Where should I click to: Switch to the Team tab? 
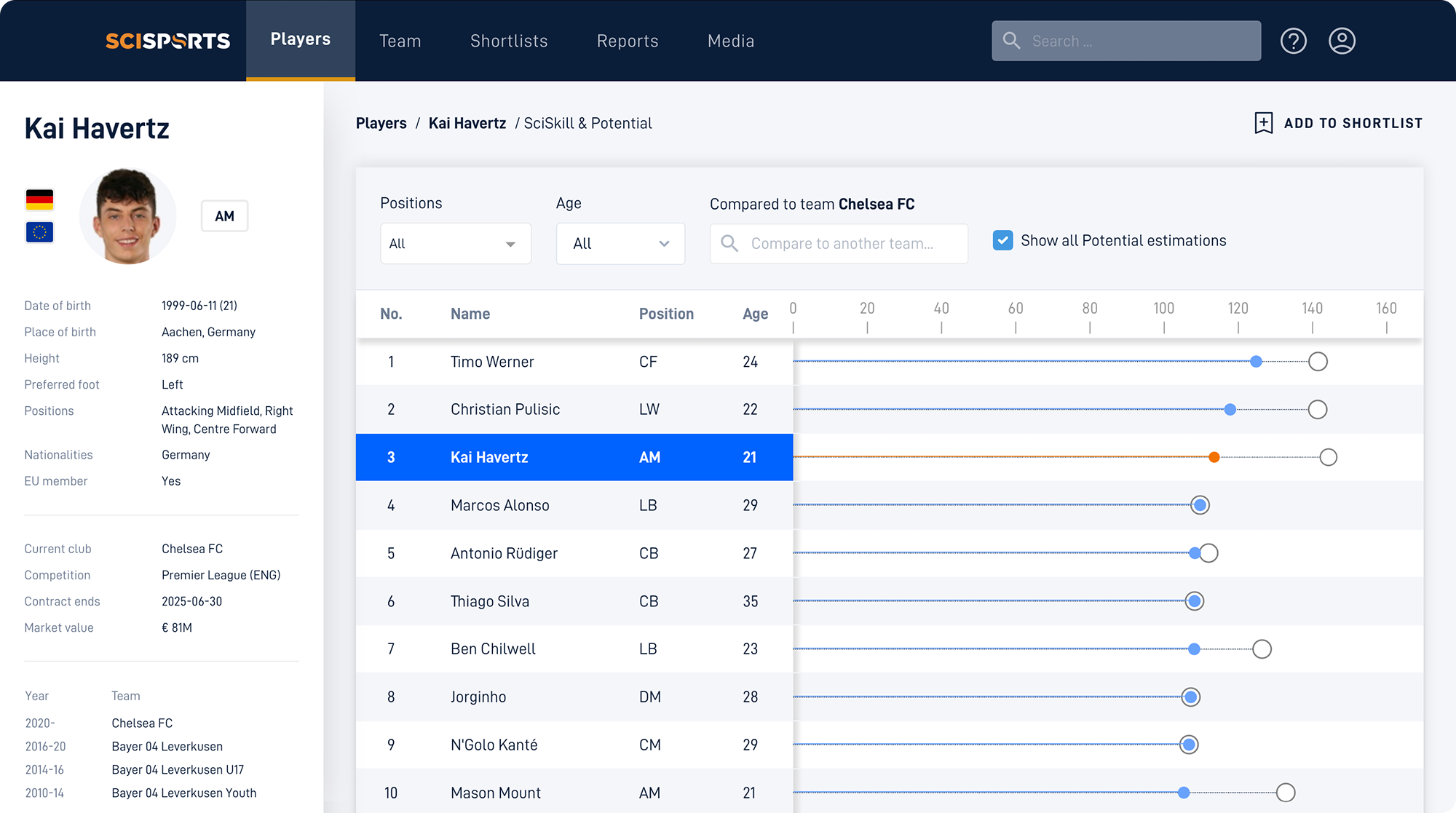400,41
